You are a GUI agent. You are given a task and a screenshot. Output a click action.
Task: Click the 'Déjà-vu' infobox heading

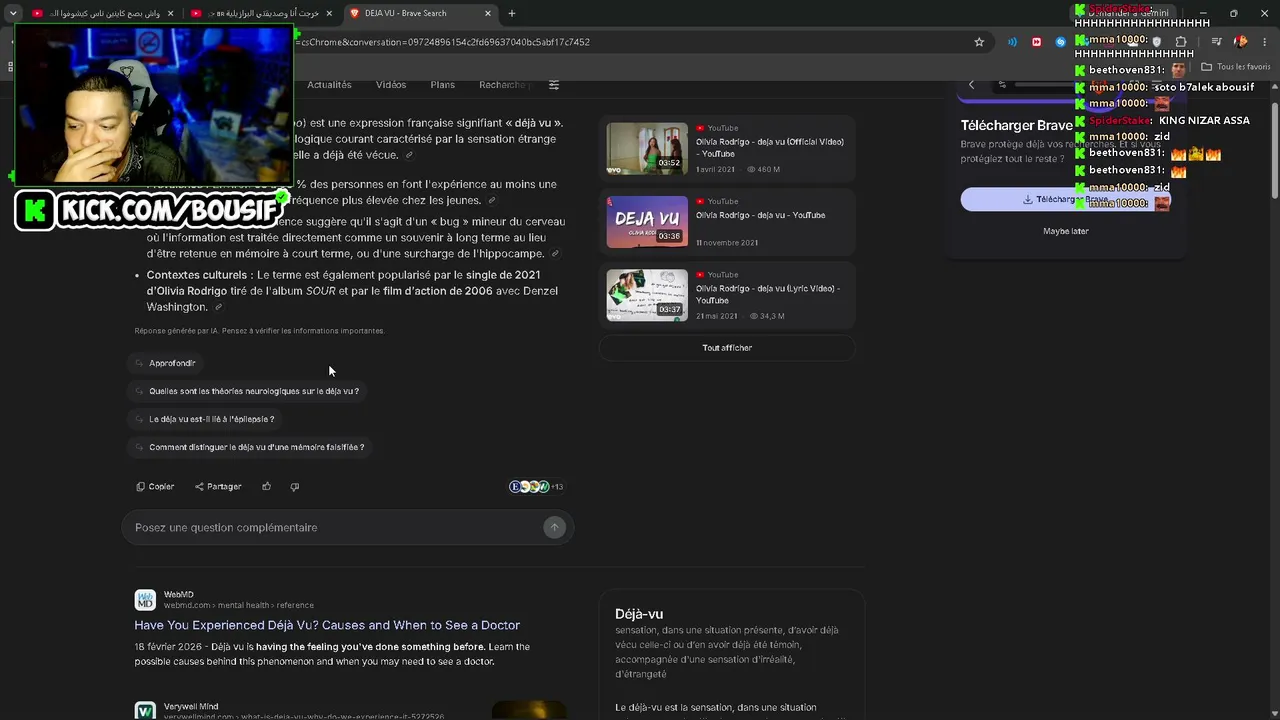point(639,614)
